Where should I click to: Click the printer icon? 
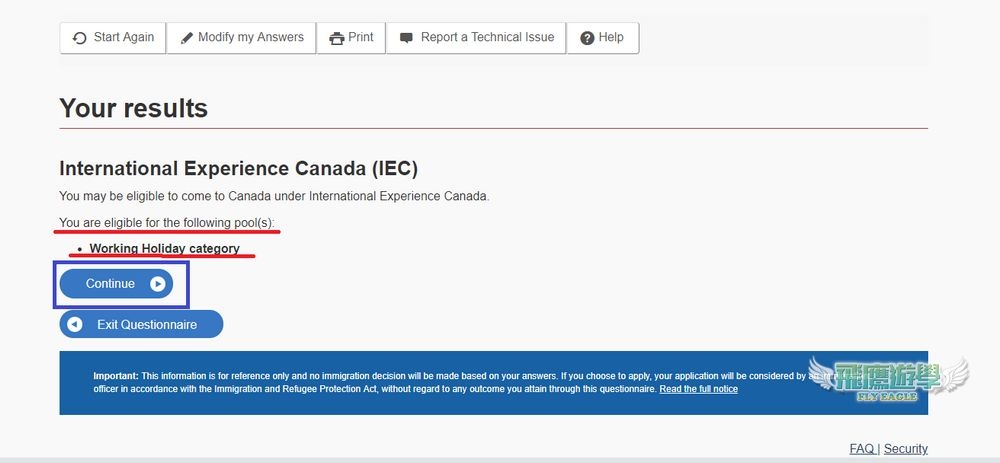coord(337,38)
